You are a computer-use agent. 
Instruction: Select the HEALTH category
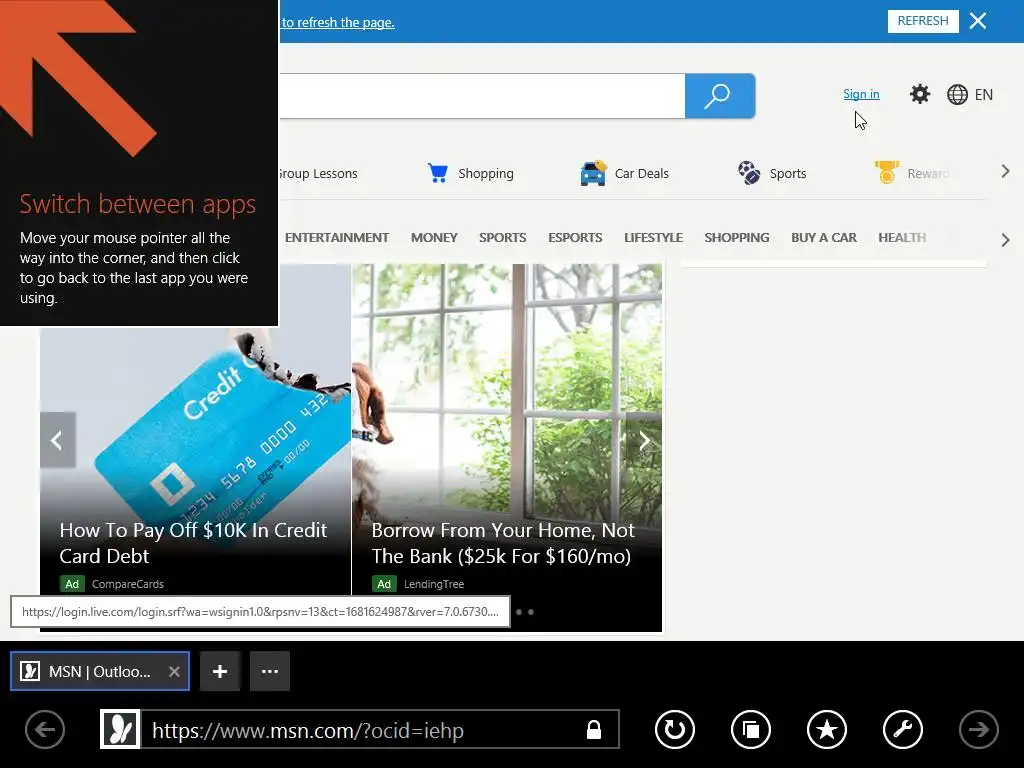[x=902, y=238]
